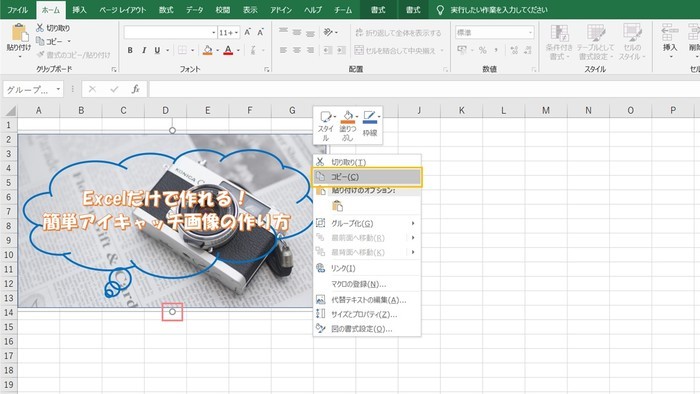Click the percent style icon
This screenshot has height=394, width=700.
tap(483, 50)
